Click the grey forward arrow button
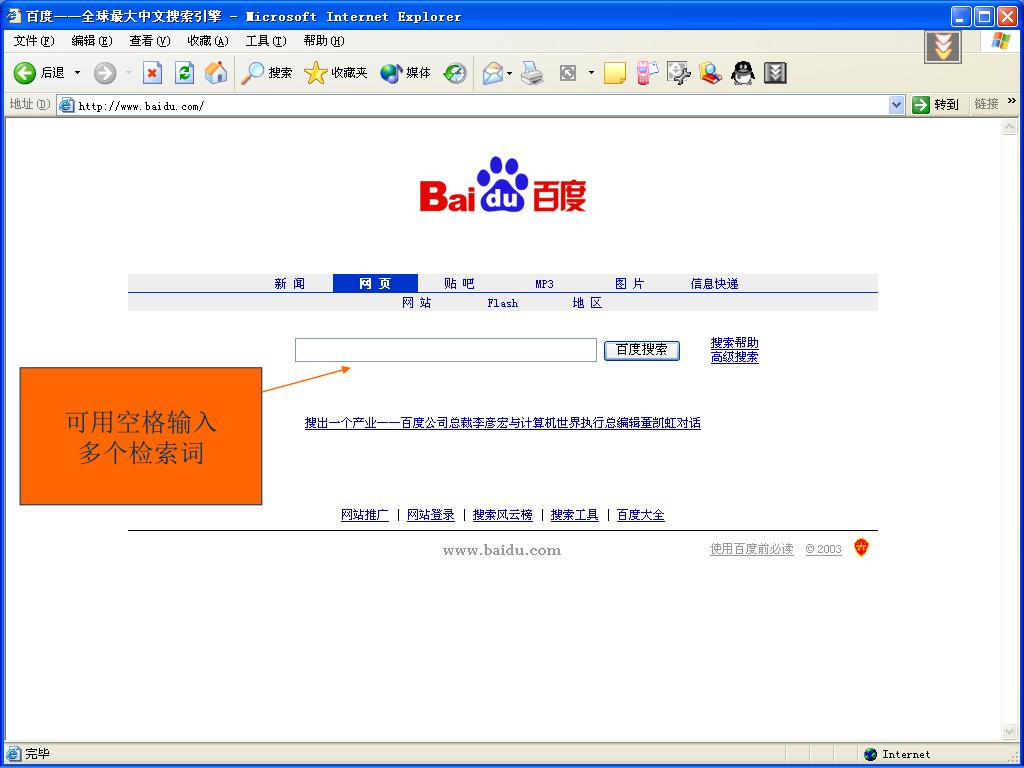The image size is (1024, 768). click(x=104, y=73)
